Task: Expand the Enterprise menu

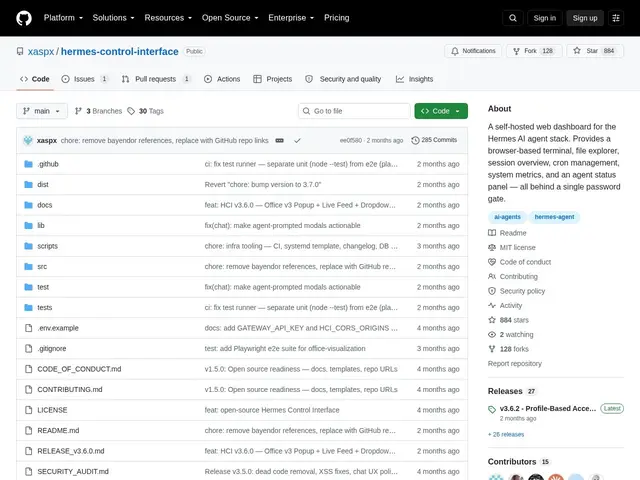Action: coord(291,18)
